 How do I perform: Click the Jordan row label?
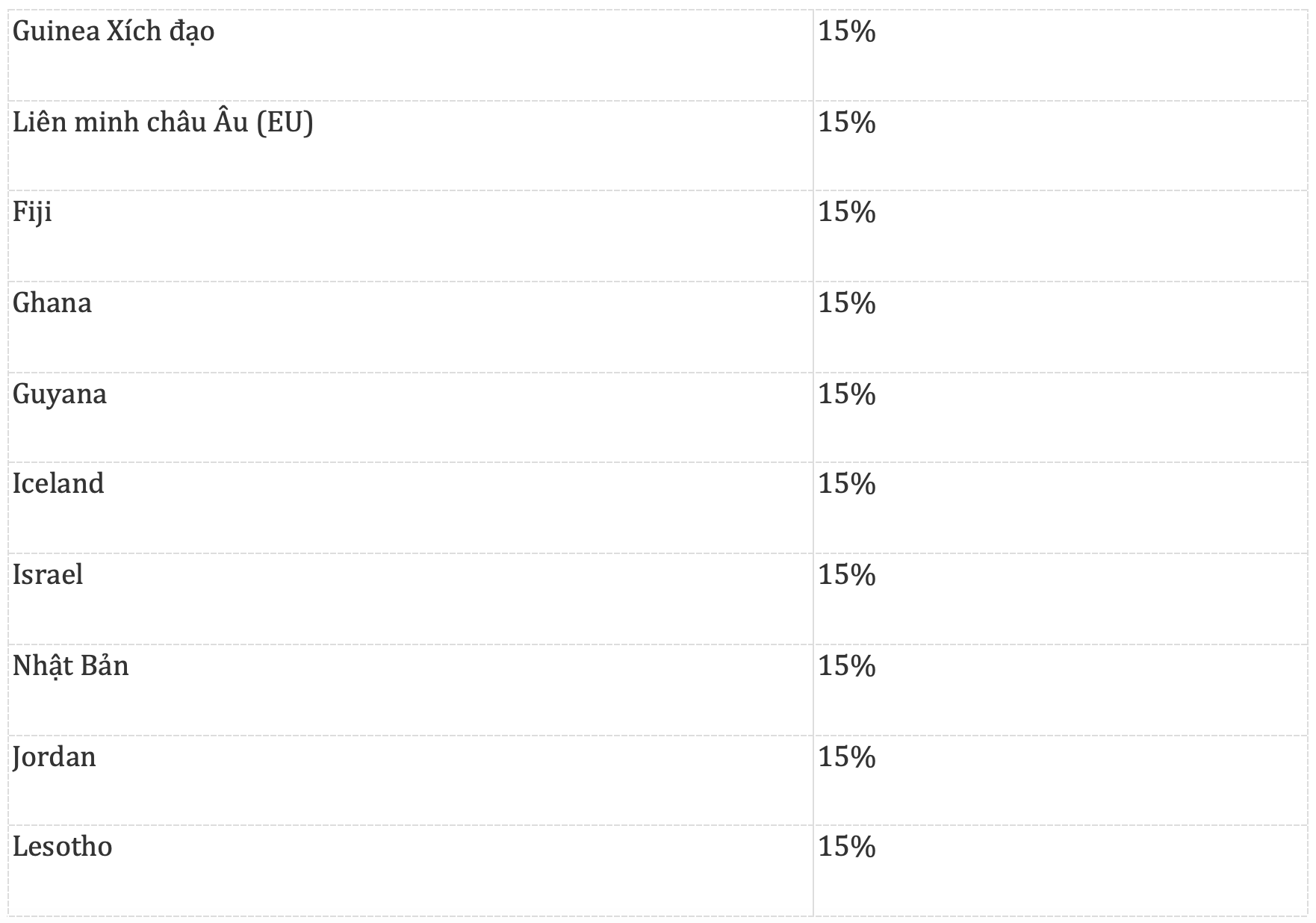tap(55, 757)
